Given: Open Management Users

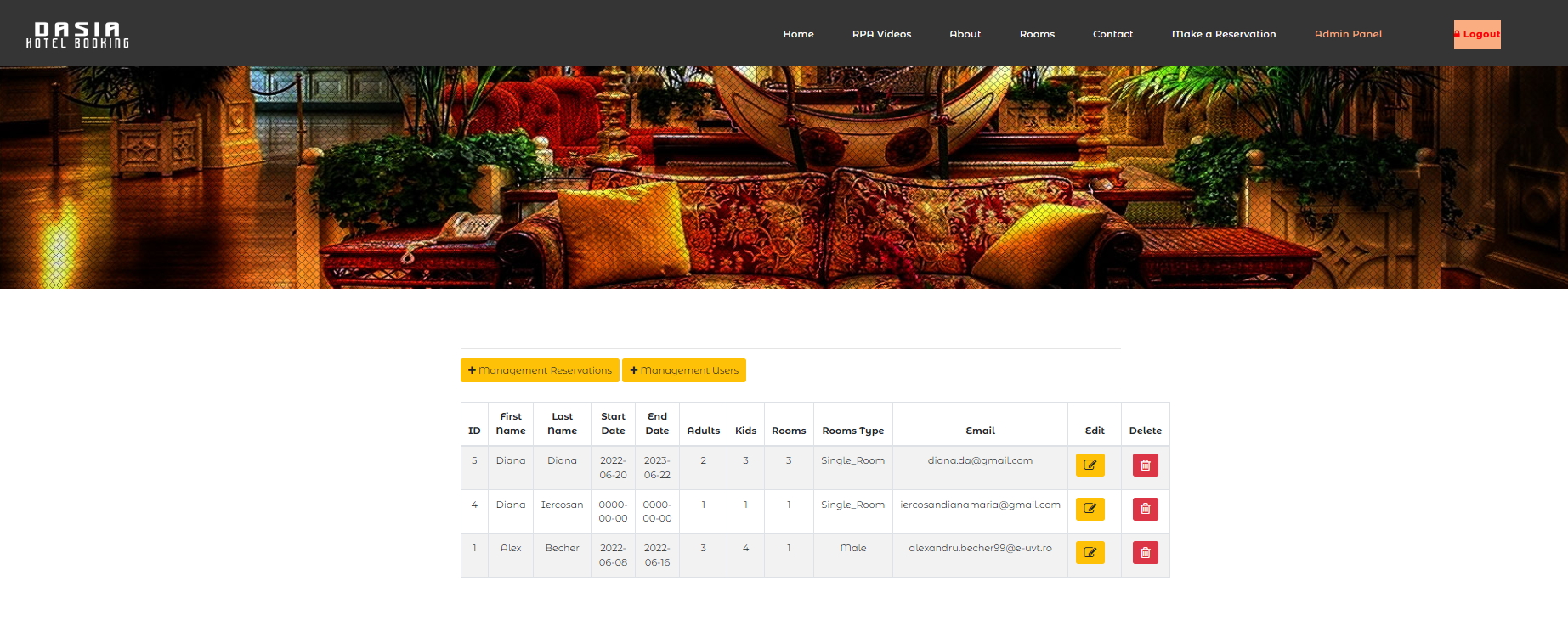Looking at the screenshot, I should pos(684,370).
